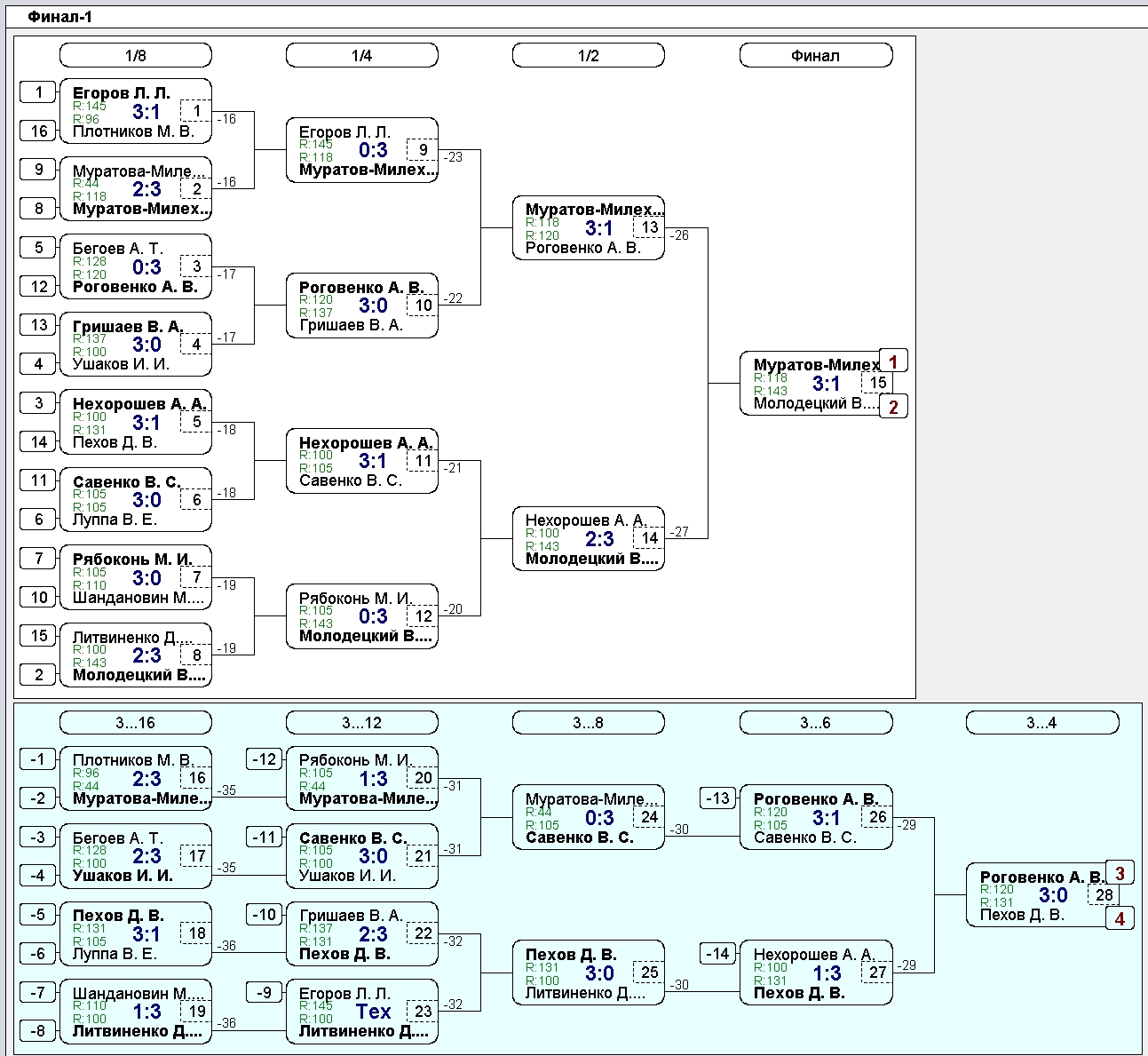Click the first place badge on final match
This screenshot has height=1056, width=1148.
893,361
